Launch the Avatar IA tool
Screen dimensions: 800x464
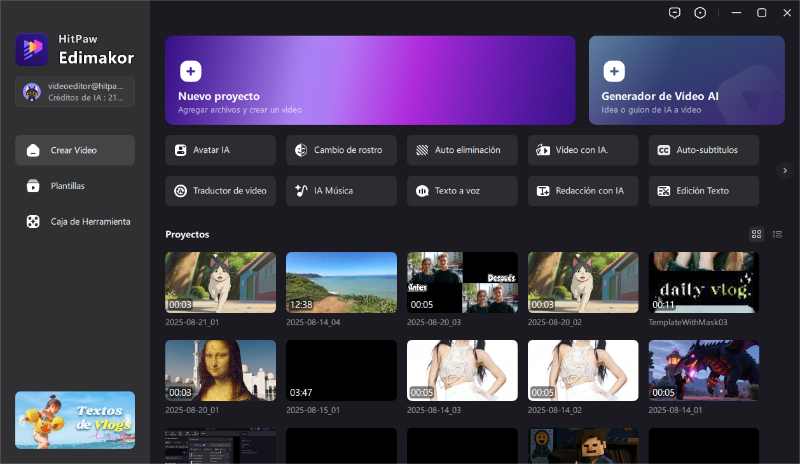tap(220, 150)
